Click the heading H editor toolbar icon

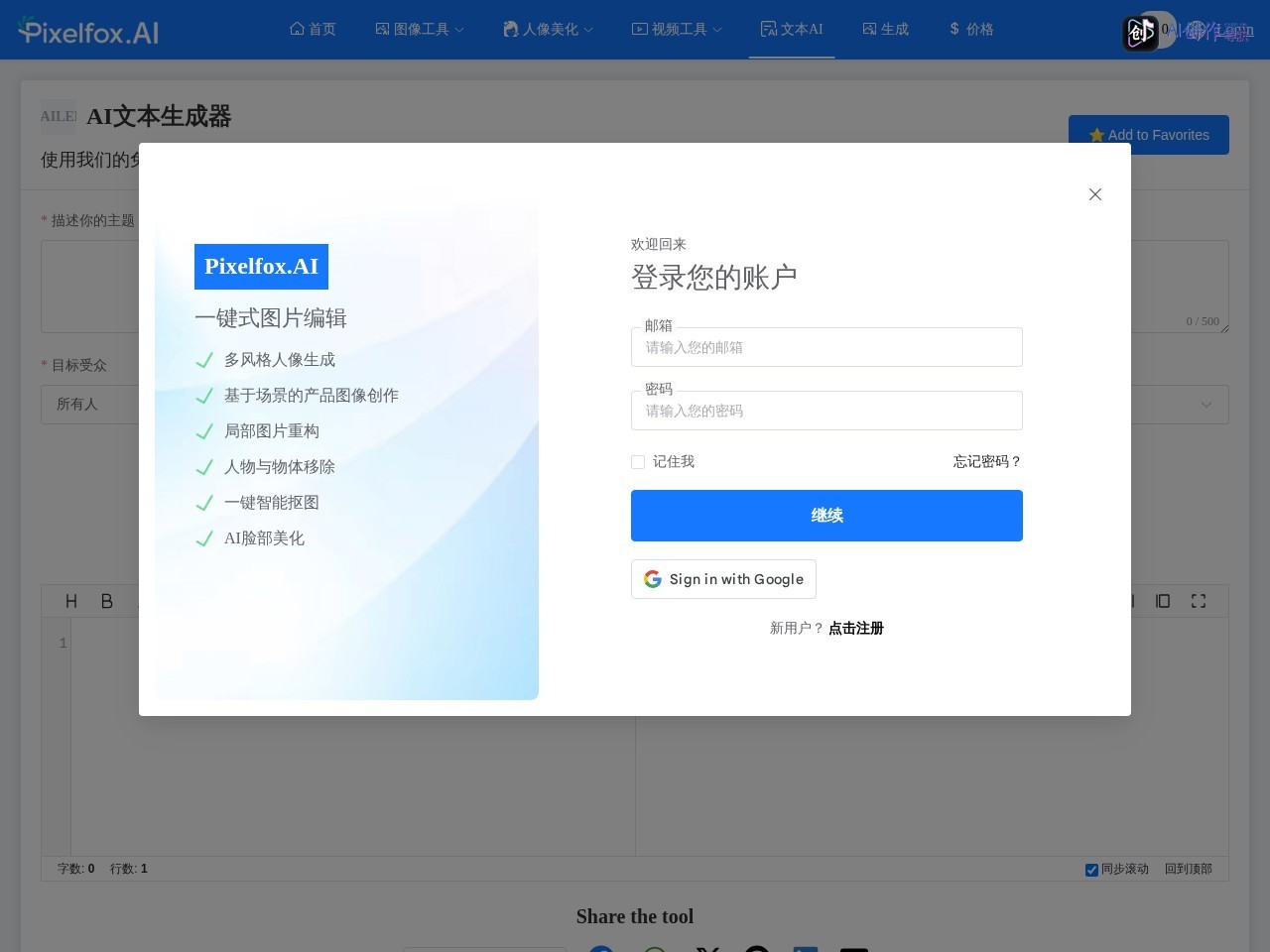(x=71, y=601)
